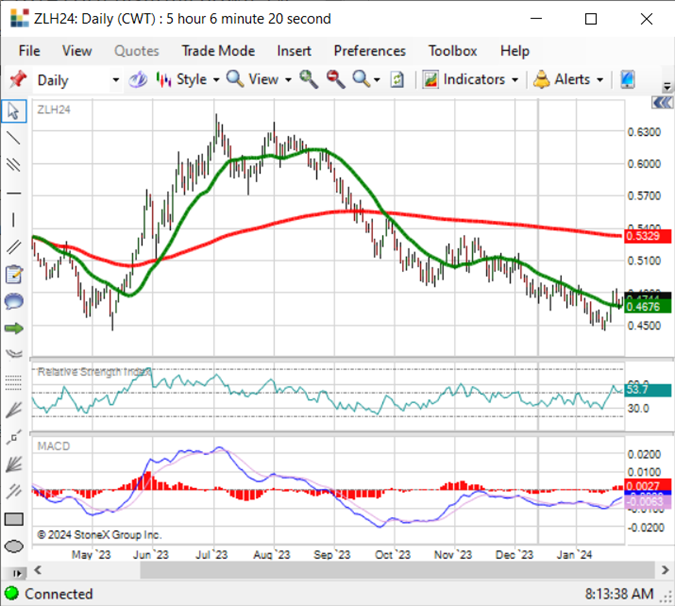
Task: Select the rectangle drawing tool
Action: tap(14, 519)
